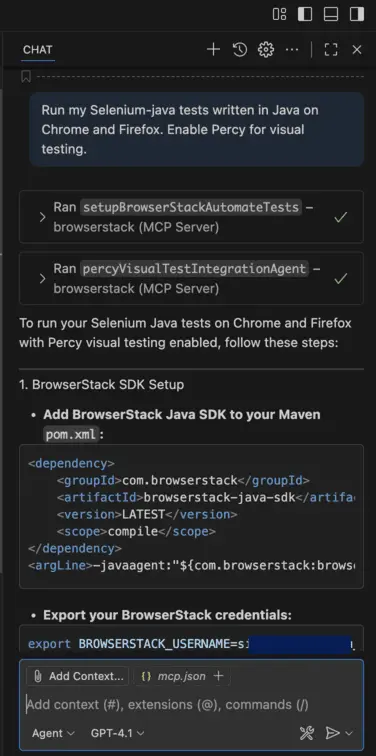Add mcp.json with the plus icon
This screenshot has height=756, width=376.
click(x=218, y=676)
